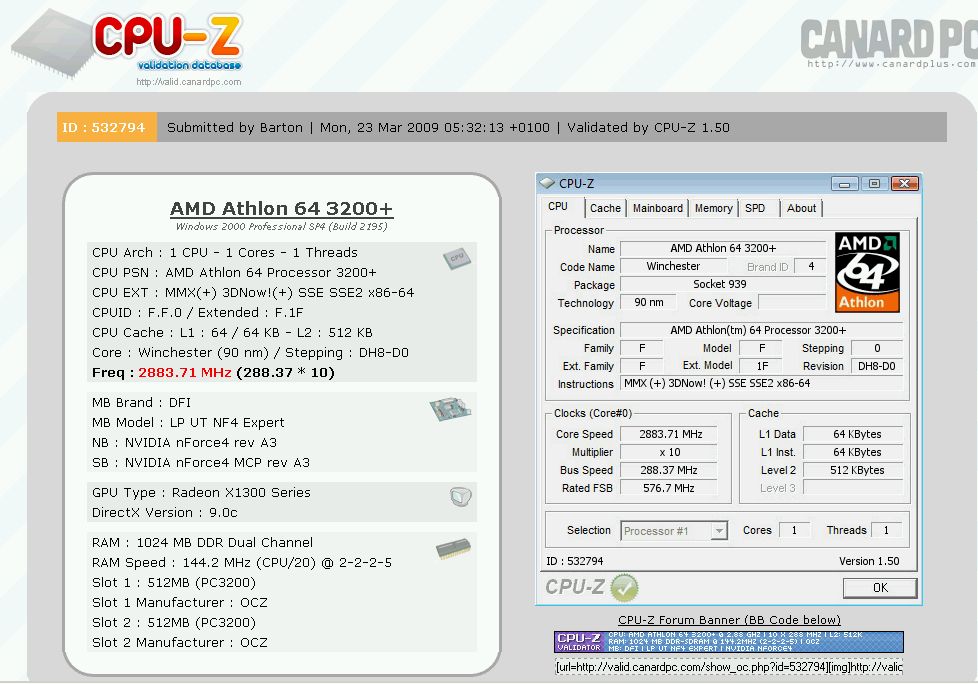Viewport: 978px width, 684px height.
Task: Click the NB : NVIDIA nForce4 rev A3 line
Action: click(x=184, y=443)
